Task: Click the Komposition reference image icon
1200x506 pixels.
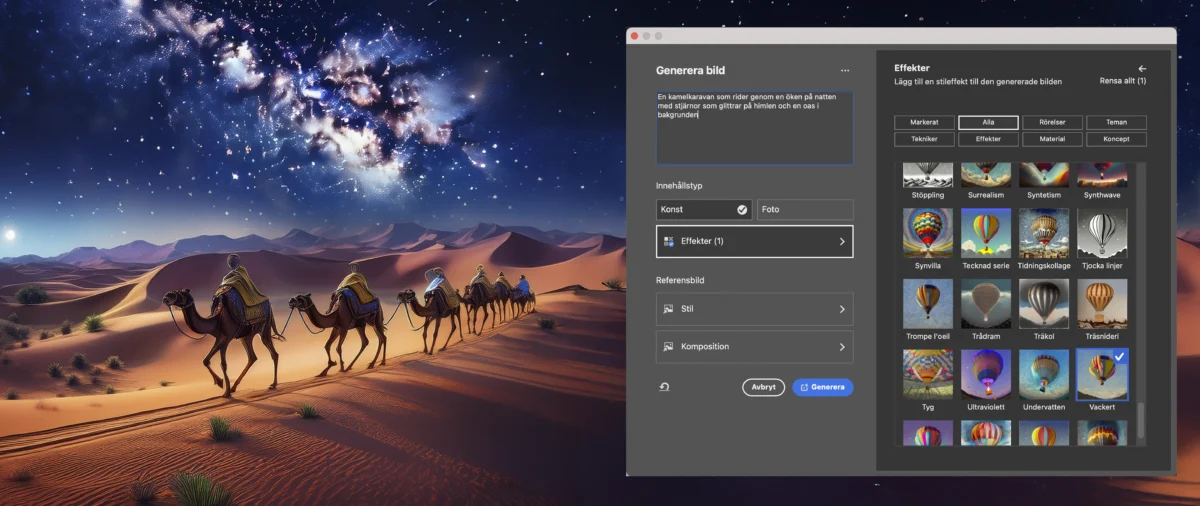Action: [x=668, y=347]
